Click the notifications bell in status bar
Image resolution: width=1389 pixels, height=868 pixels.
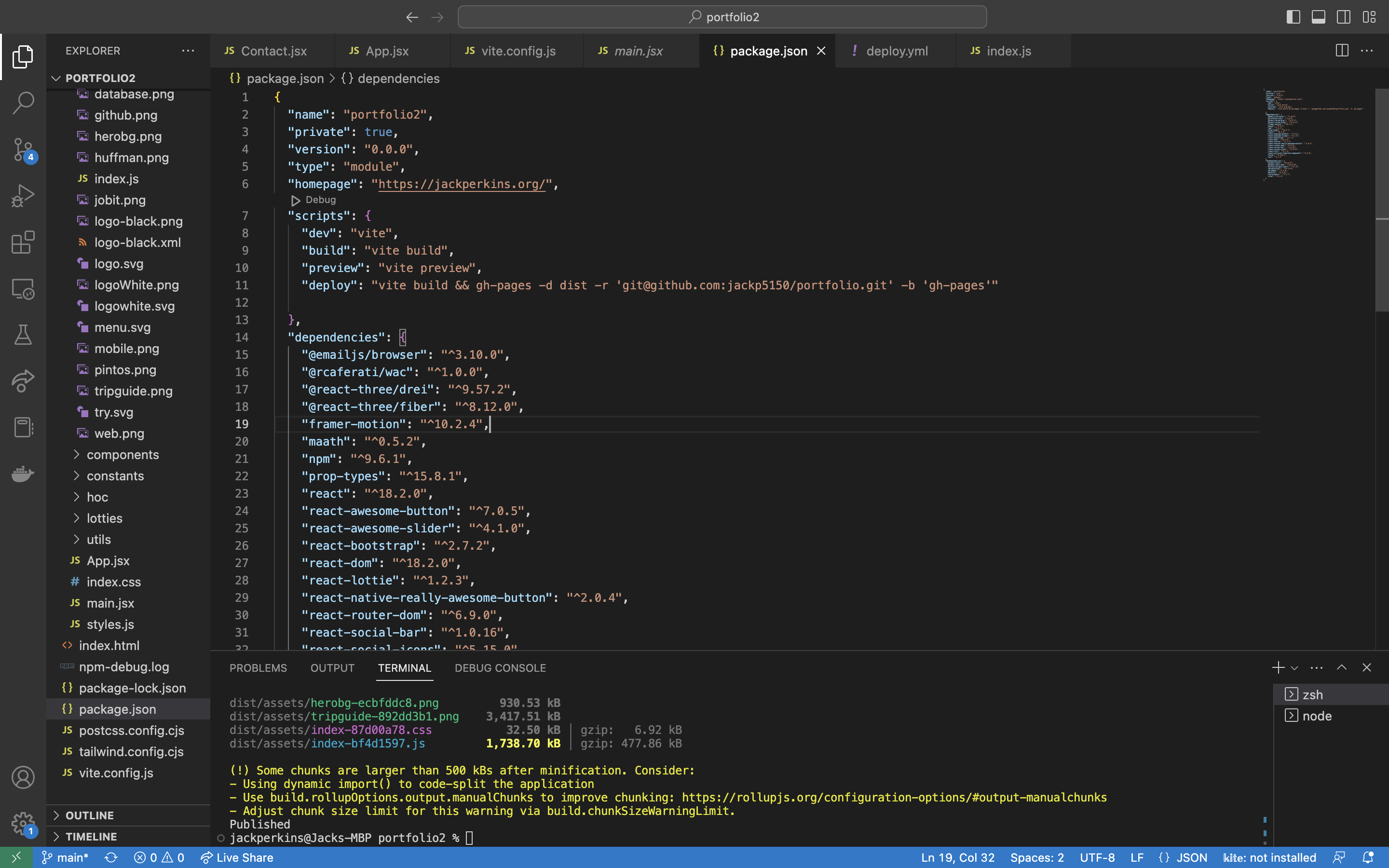point(1368,858)
